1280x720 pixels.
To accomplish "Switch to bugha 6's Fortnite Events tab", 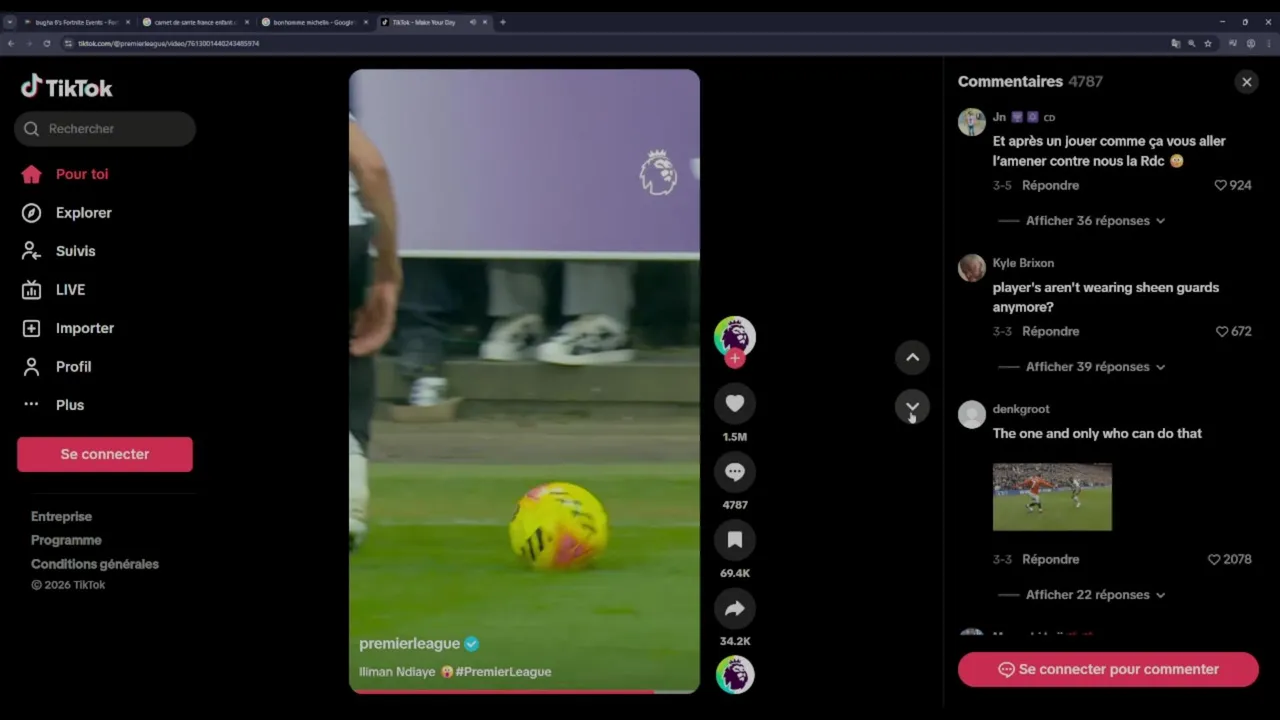I will (x=76, y=22).
